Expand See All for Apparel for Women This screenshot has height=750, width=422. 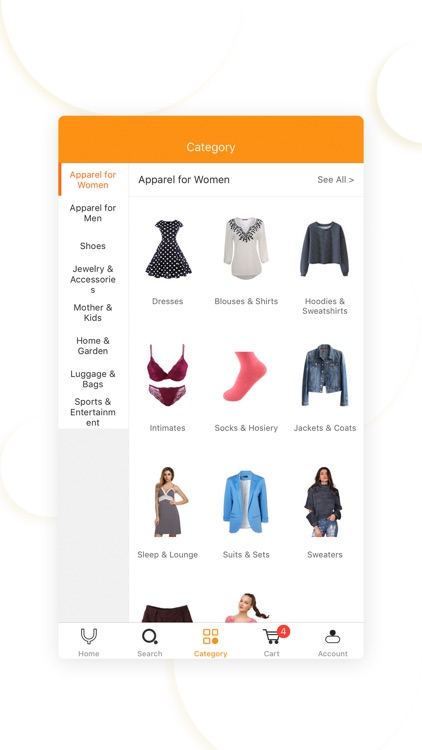pos(336,180)
